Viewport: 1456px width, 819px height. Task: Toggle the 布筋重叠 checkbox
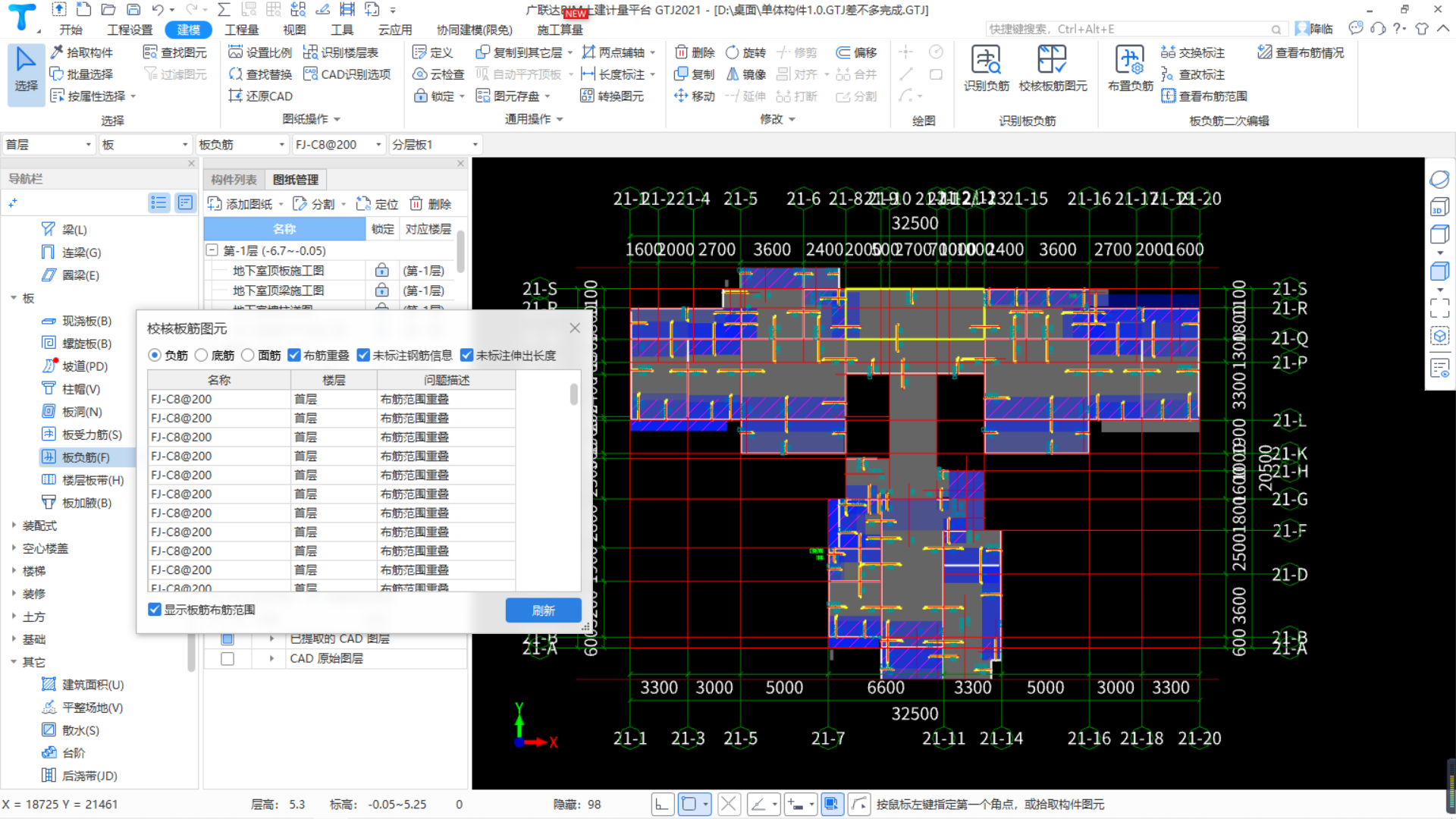tap(294, 355)
